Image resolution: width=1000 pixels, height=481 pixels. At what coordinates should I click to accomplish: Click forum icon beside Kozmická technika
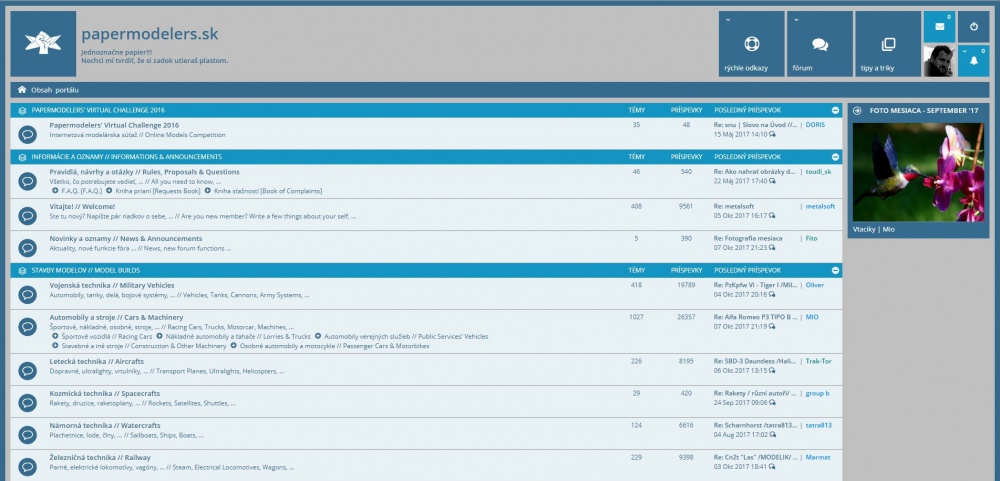(27, 403)
